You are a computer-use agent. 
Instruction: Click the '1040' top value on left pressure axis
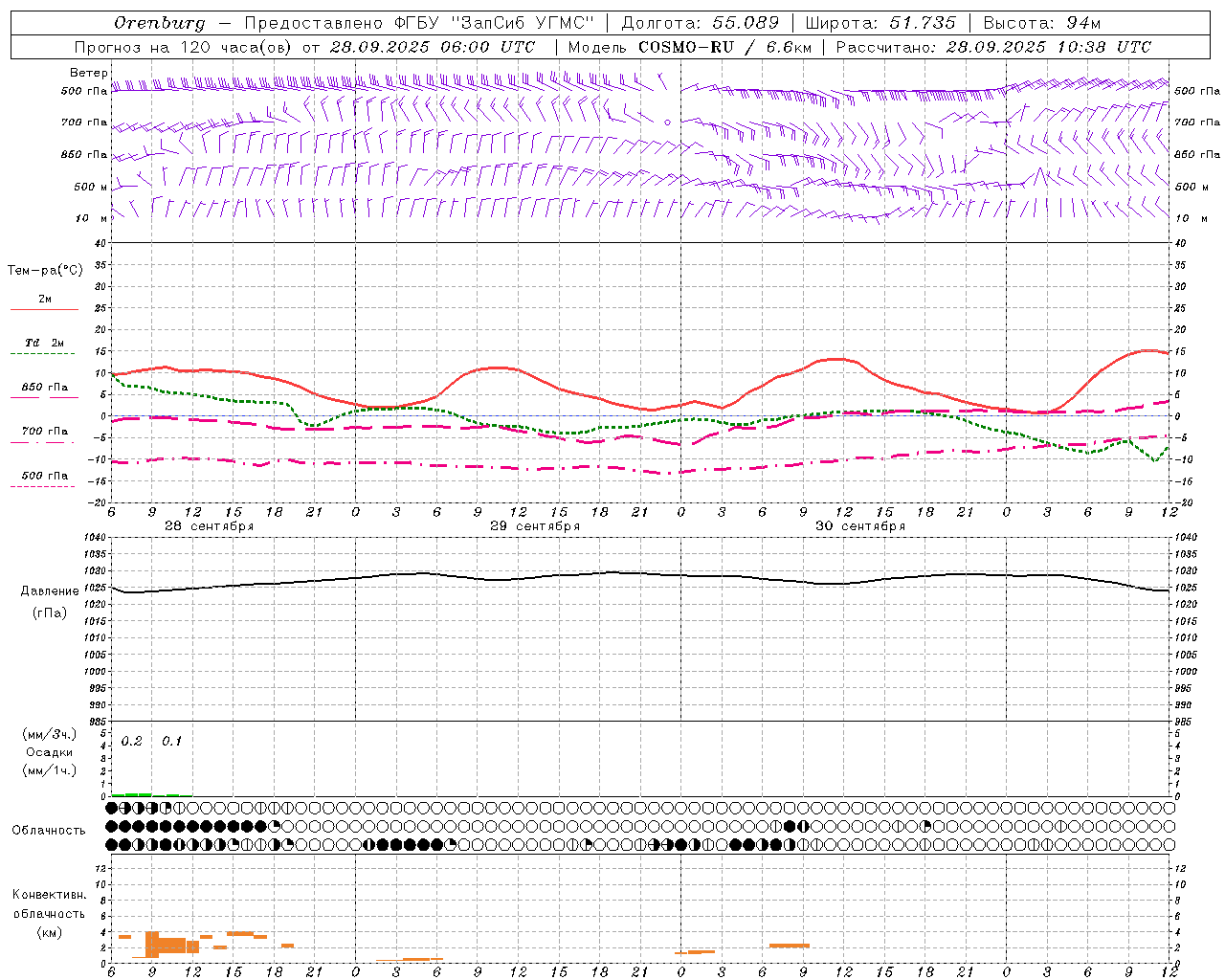point(94,538)
